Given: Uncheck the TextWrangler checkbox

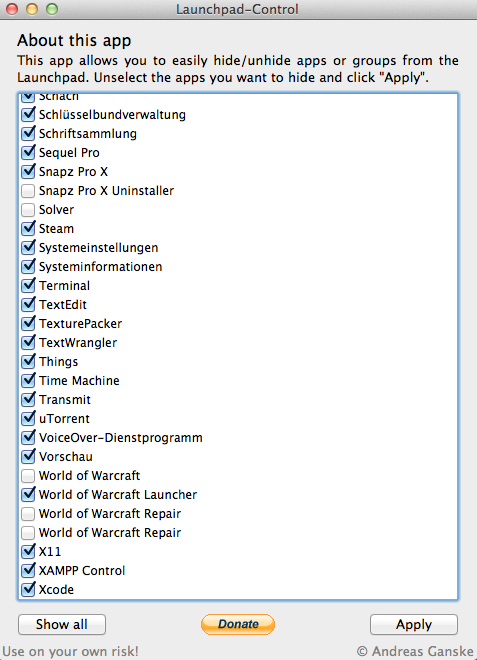Looking at the screenshot, I should 28,343.
